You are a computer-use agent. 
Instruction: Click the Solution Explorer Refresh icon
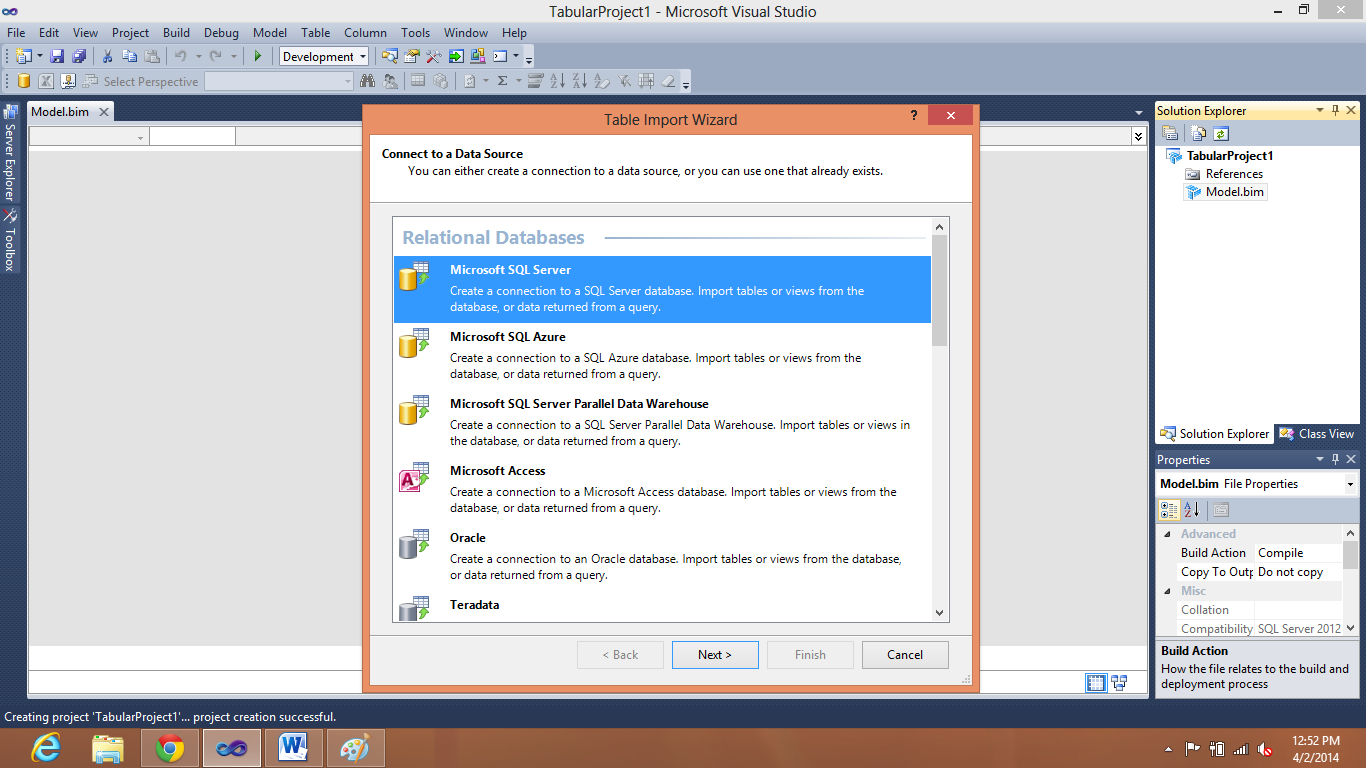coord(1221,134)
